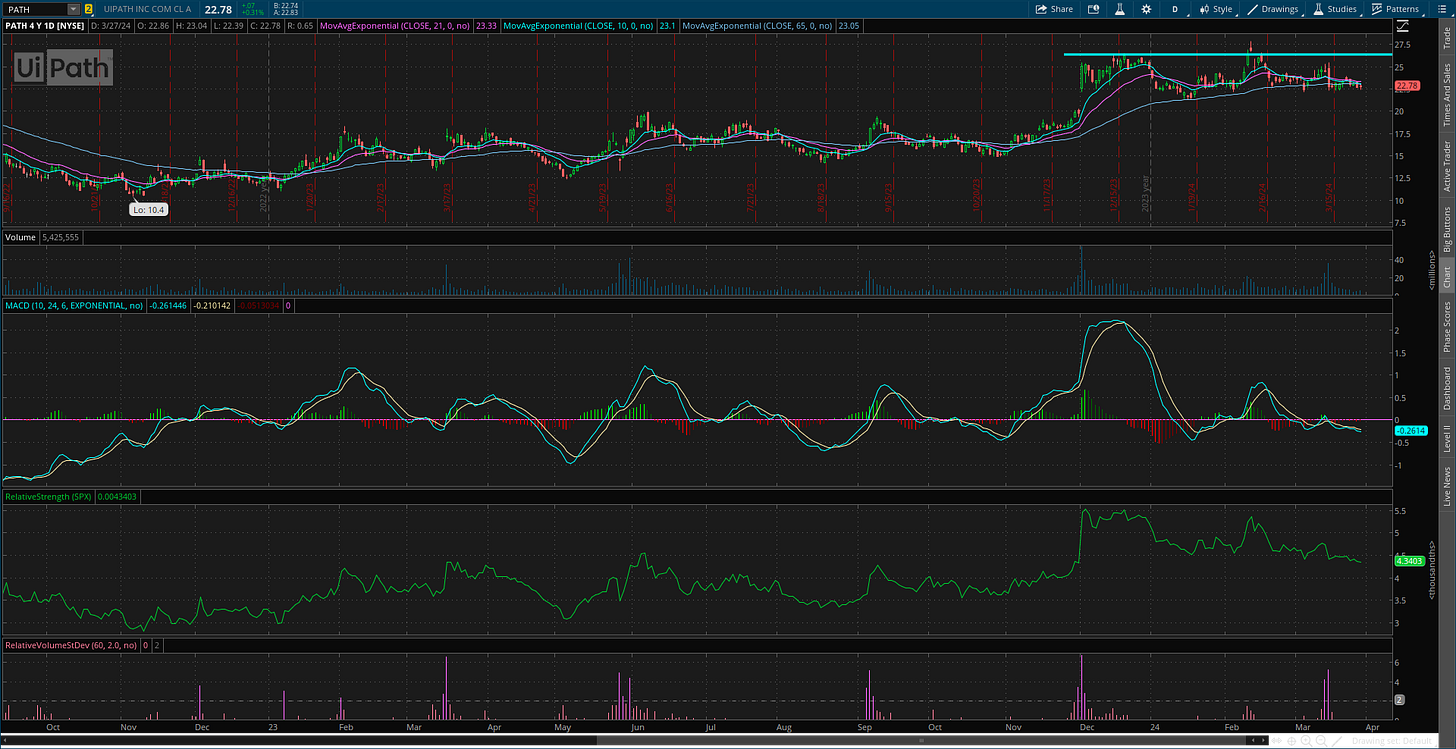Open the Phase Scores side tab

tap(1446, 326)
